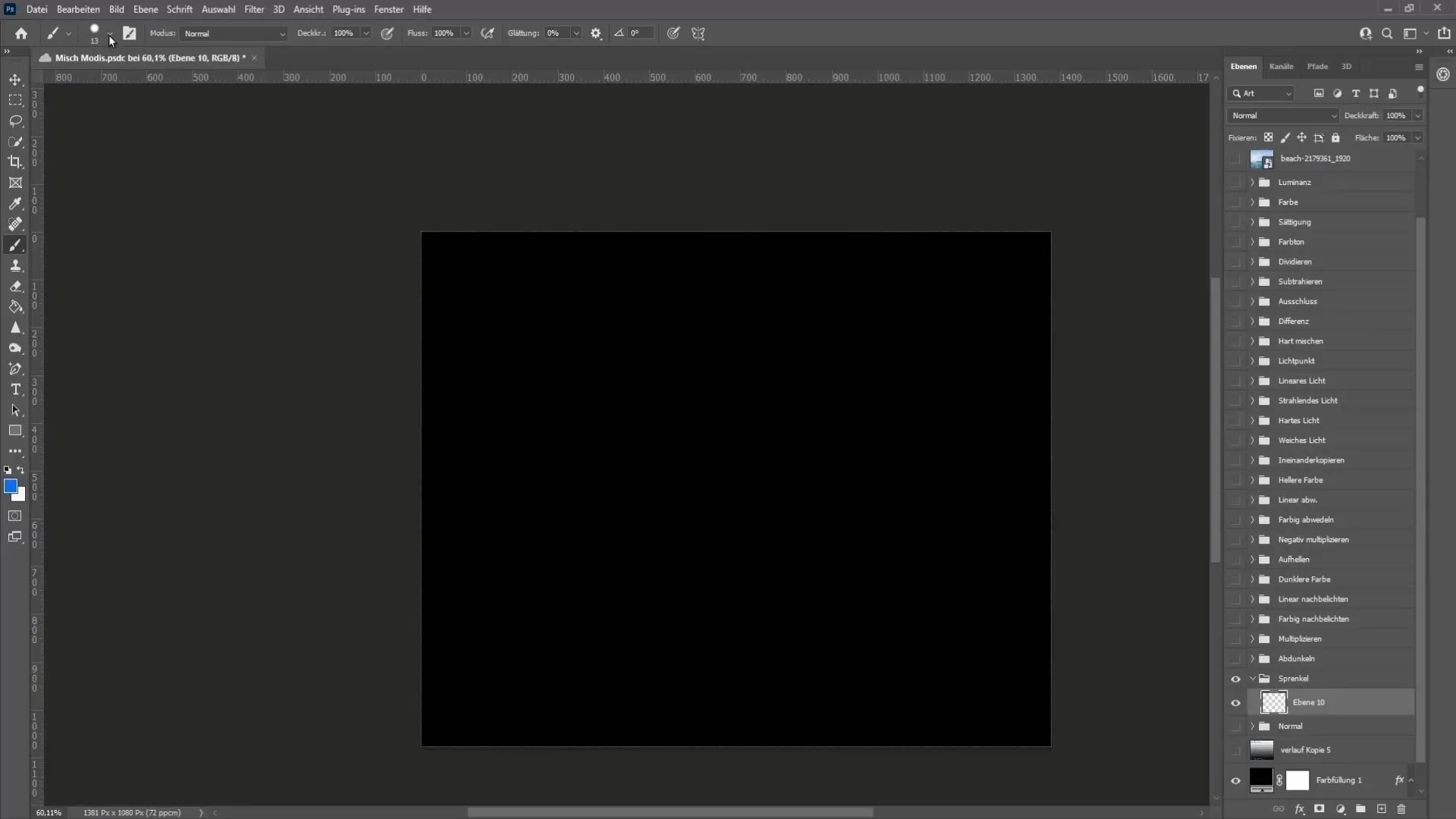The height and width of the screenshot is (819, 1456).
Task: Select the Brush tool in toolbar
Action: pos(15,245)
